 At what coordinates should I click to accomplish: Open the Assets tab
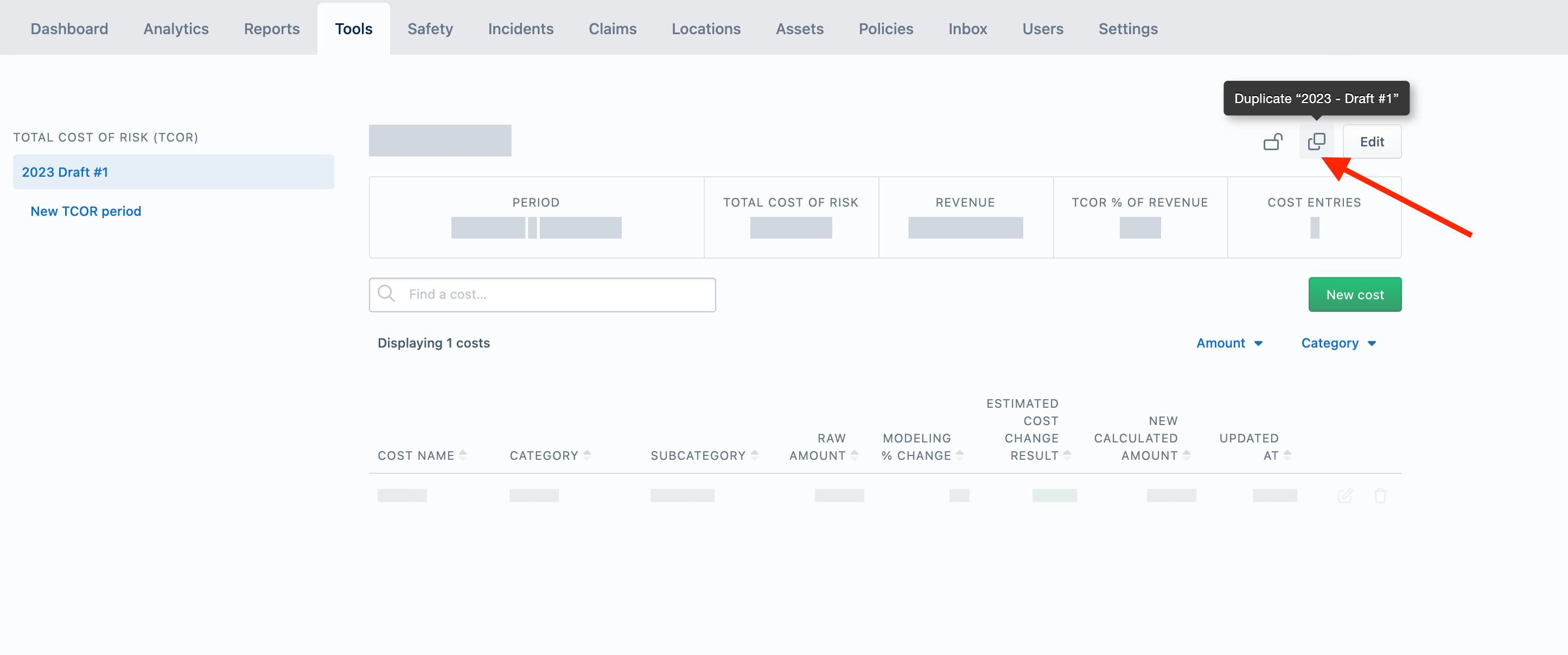click(x=799, y=29)
